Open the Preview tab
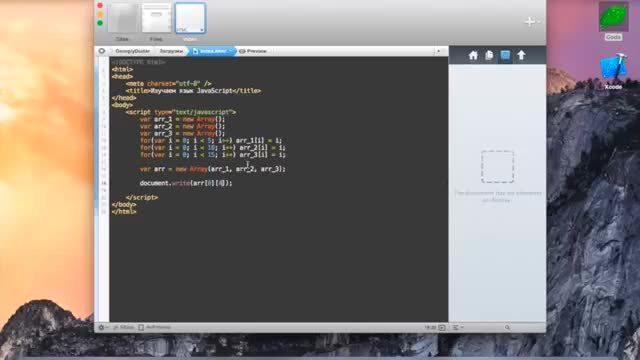 coord(253,51)
